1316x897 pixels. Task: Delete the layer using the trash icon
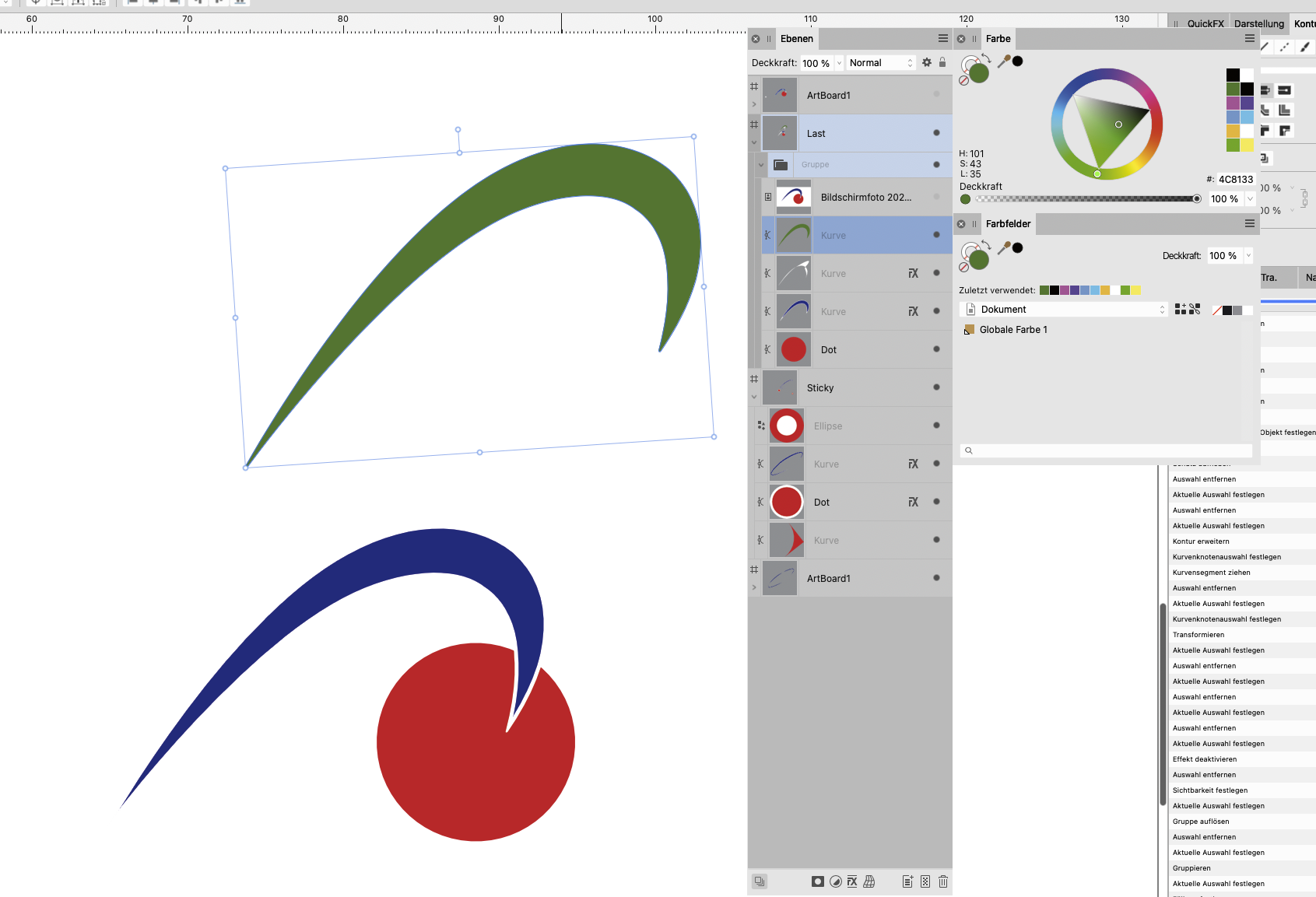[943, 881]
